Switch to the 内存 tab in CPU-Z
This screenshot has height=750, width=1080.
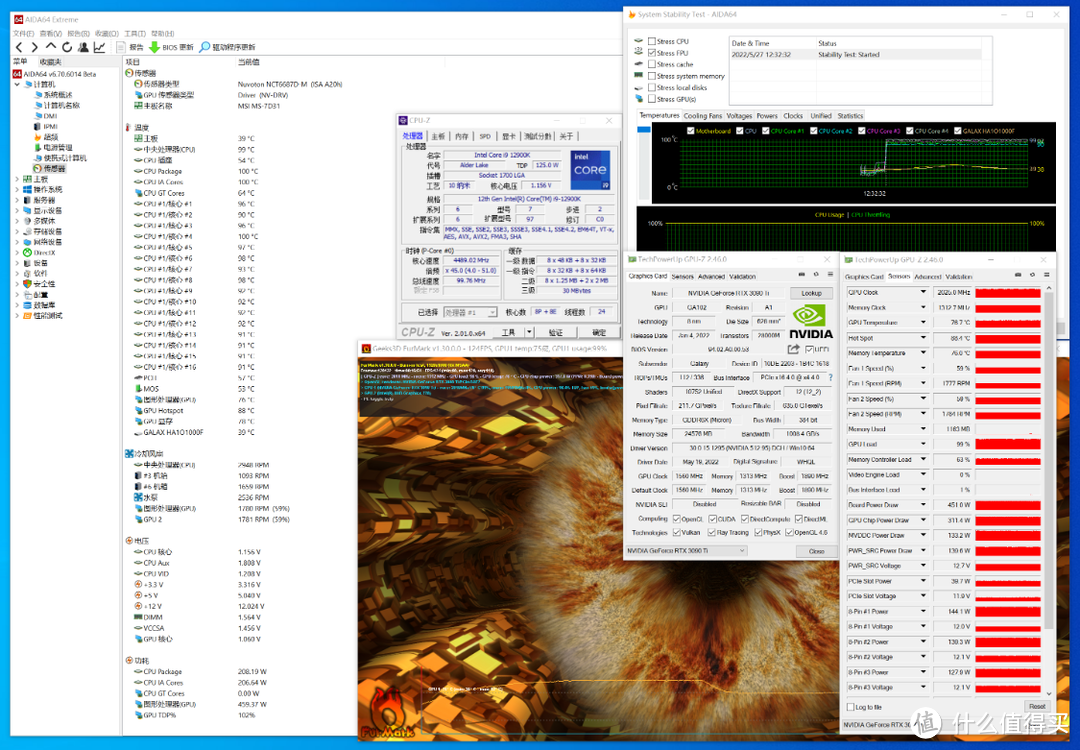[x=462, y=136]
